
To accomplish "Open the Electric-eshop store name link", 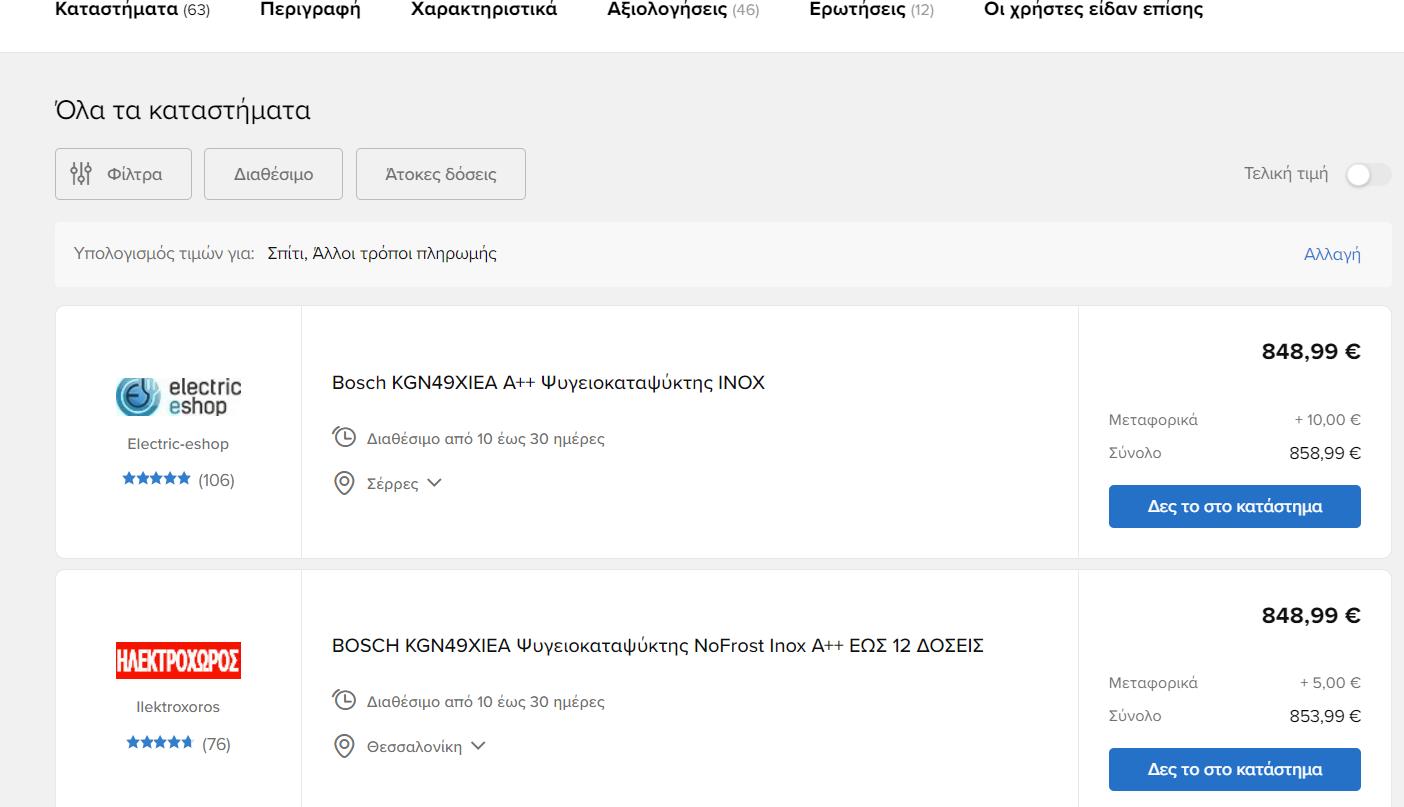I will click(178, 444).
